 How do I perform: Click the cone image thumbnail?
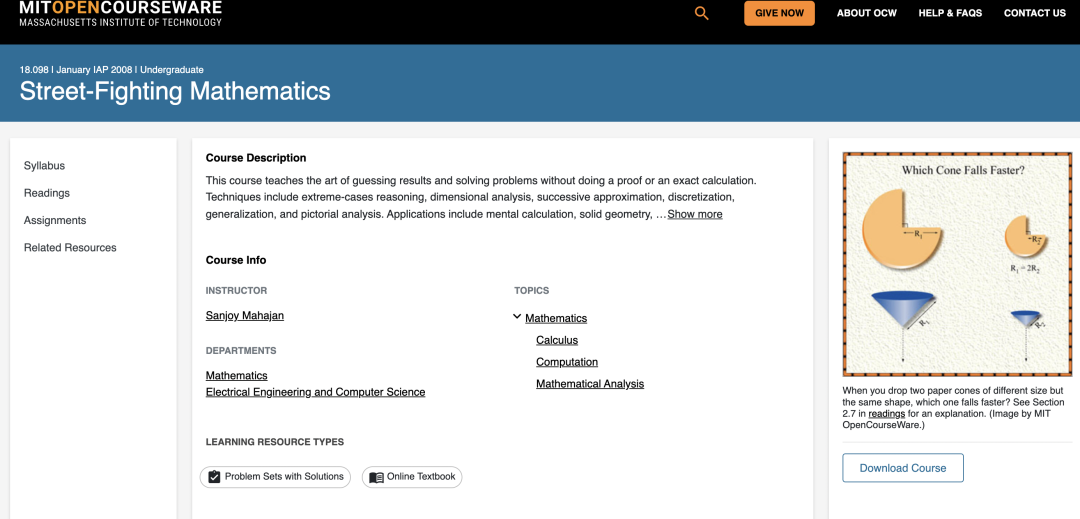click(x=957, y=264)
